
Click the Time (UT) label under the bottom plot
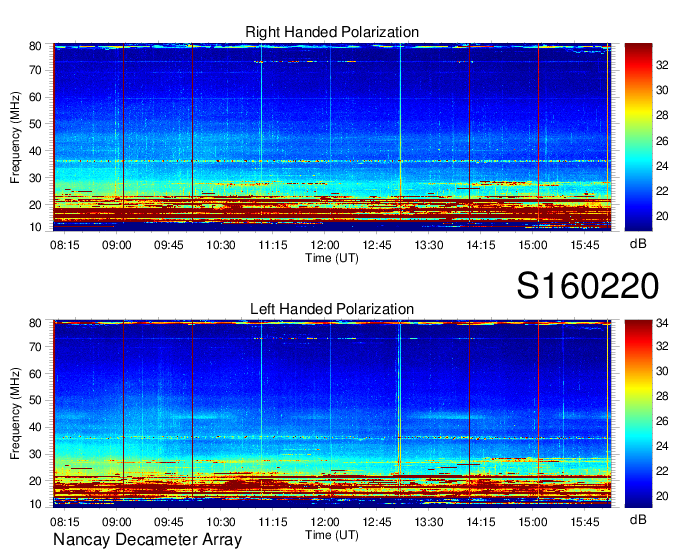(332, 535)
